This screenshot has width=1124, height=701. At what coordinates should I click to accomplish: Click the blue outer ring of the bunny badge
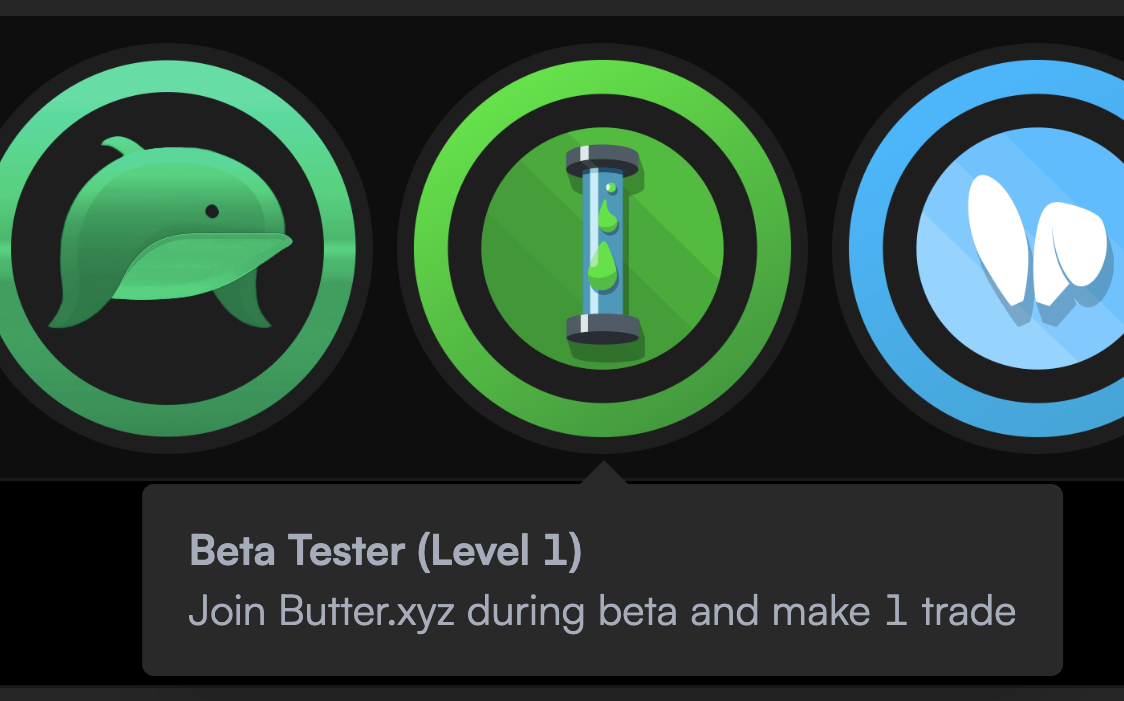(x=866, y=248)
